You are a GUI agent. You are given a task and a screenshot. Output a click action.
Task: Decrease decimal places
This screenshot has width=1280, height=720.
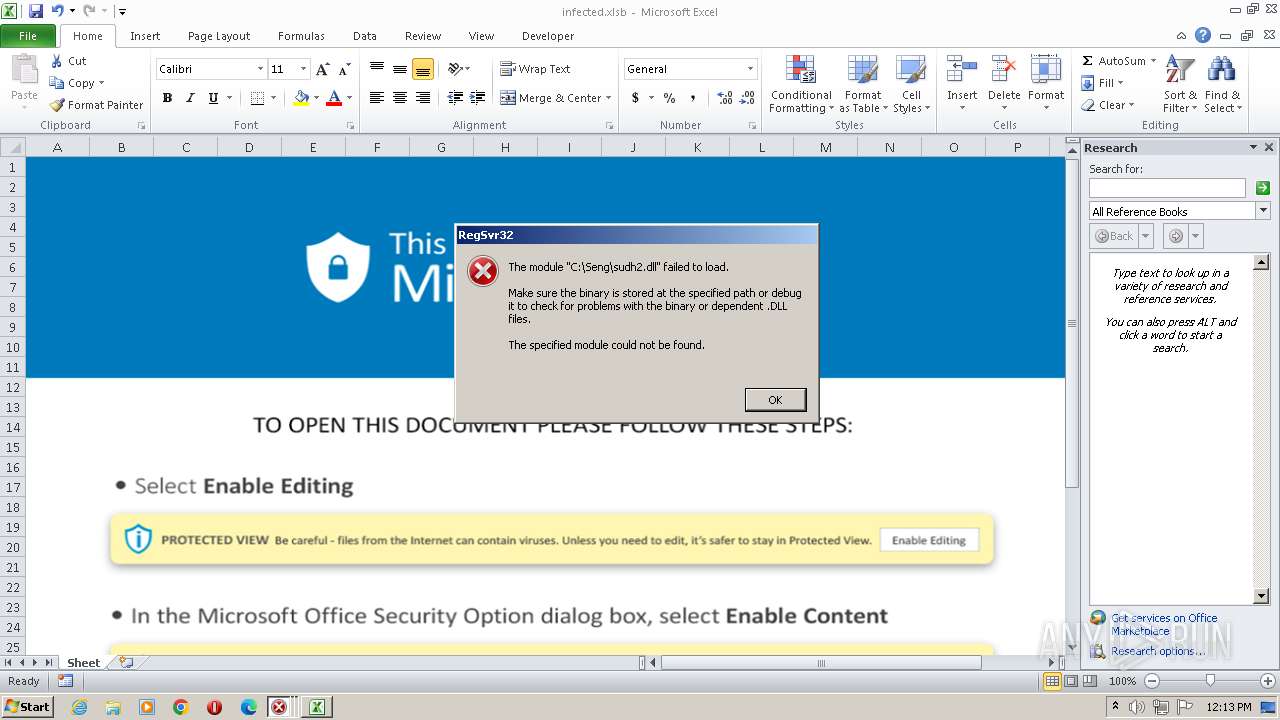(748, 98)
